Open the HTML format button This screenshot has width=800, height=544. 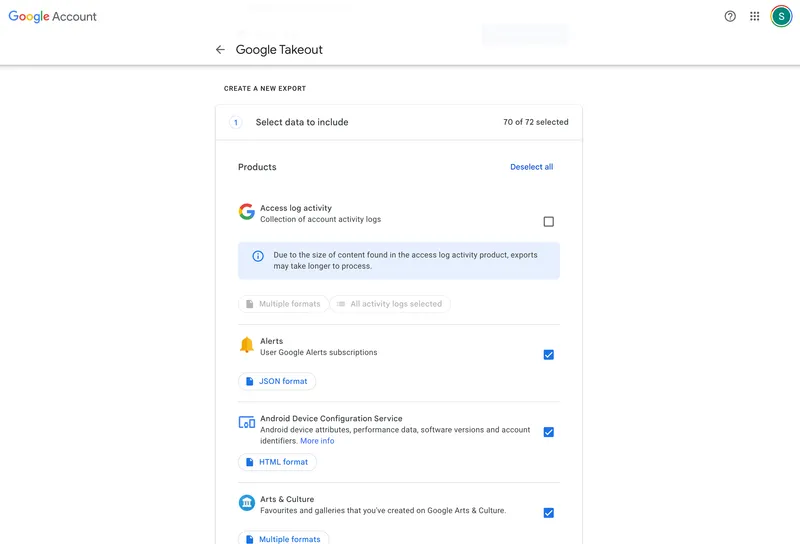[278, 462]
